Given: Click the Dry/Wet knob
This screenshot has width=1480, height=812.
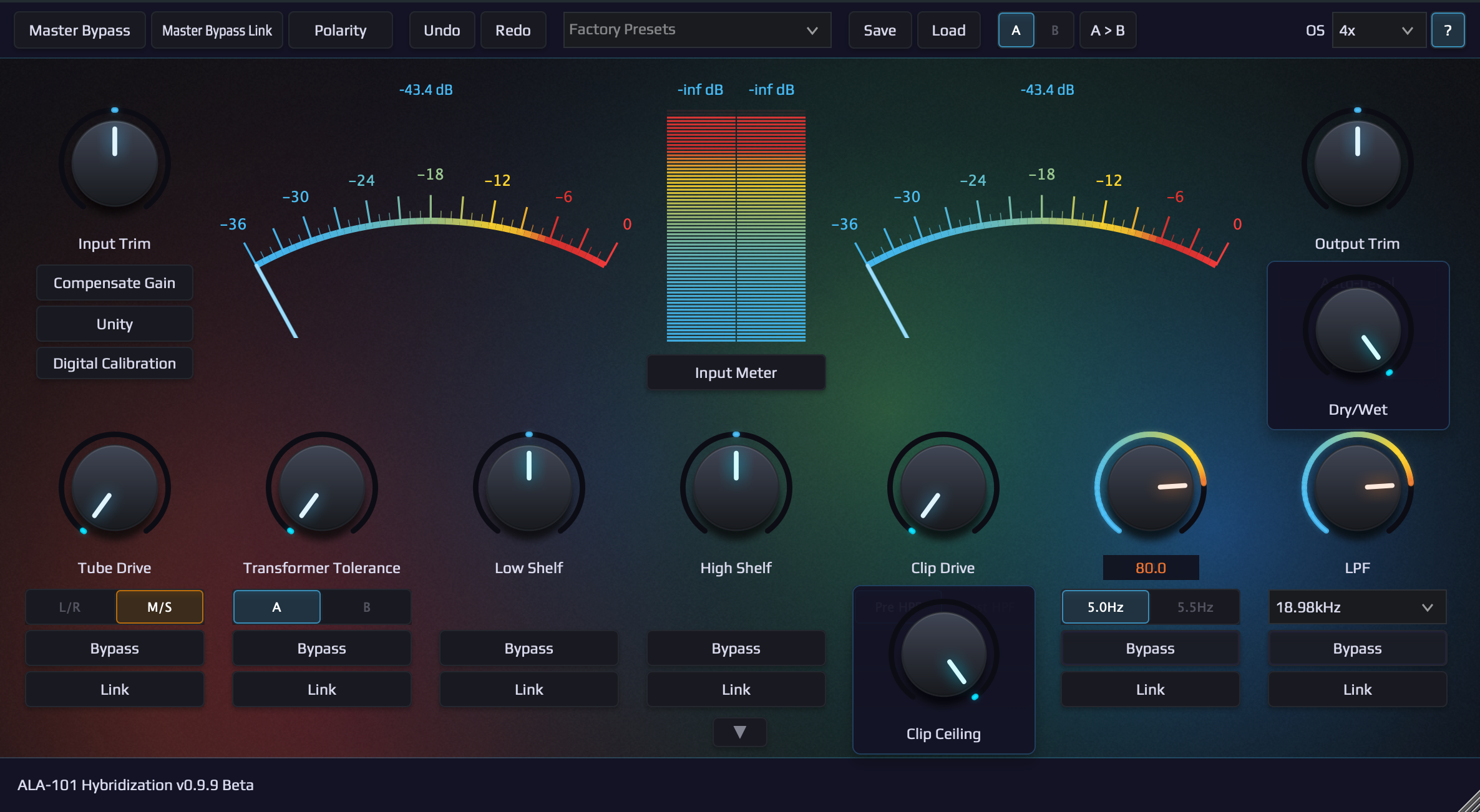Looking at the screenshot, I should 1357,330.
